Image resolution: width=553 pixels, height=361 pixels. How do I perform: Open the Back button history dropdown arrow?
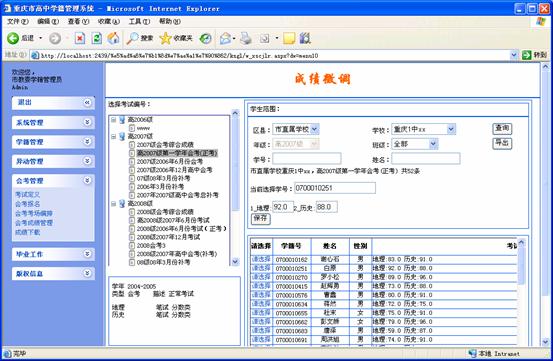tap(40, 38)
